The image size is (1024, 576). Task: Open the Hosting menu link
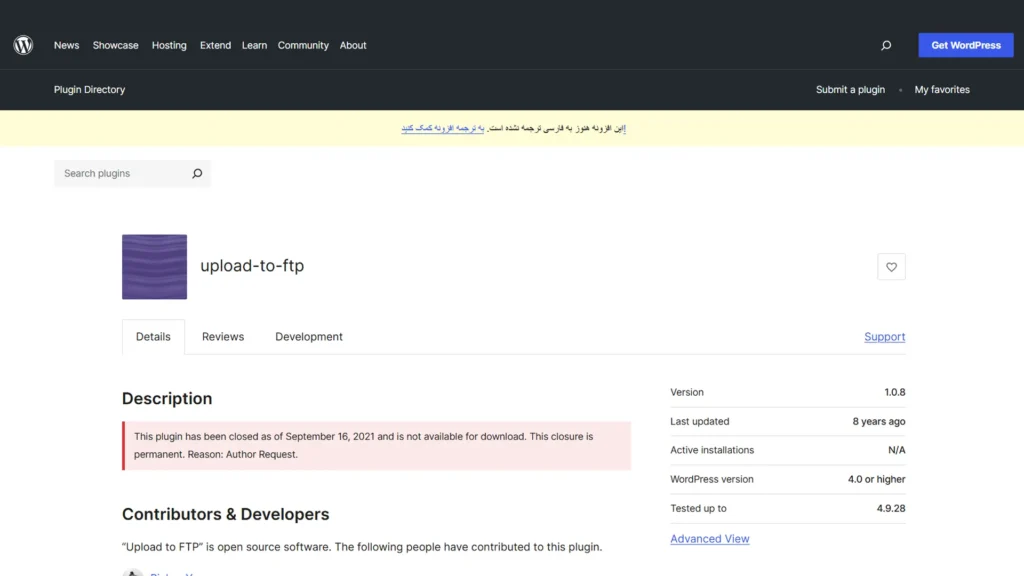[169, 45]
